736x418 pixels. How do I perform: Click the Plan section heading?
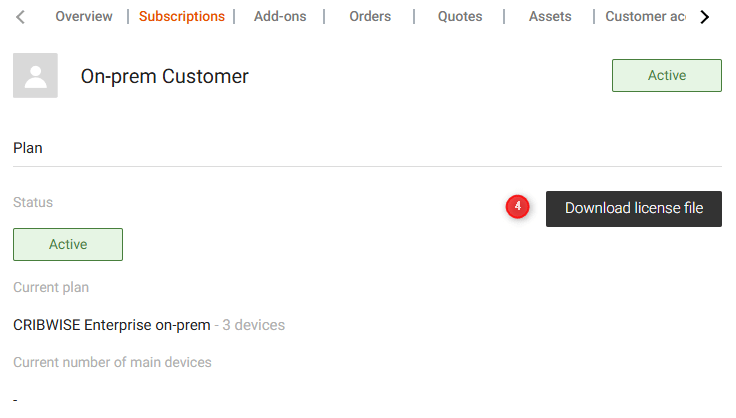[x=28, y=148]
